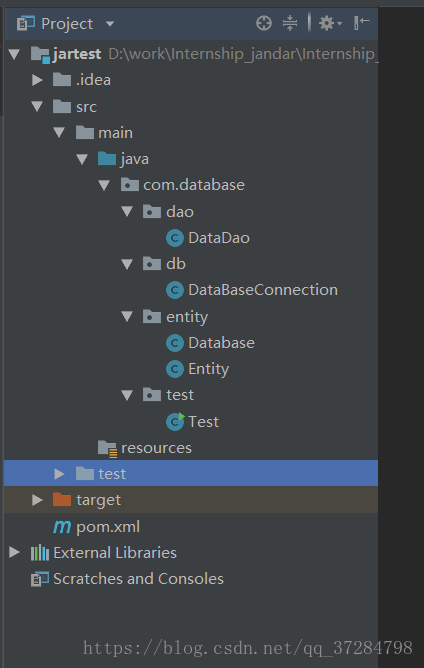The height and width of the screenshot is (668, 424).
Task: Select the com.database package name
Action: point(194,185)
